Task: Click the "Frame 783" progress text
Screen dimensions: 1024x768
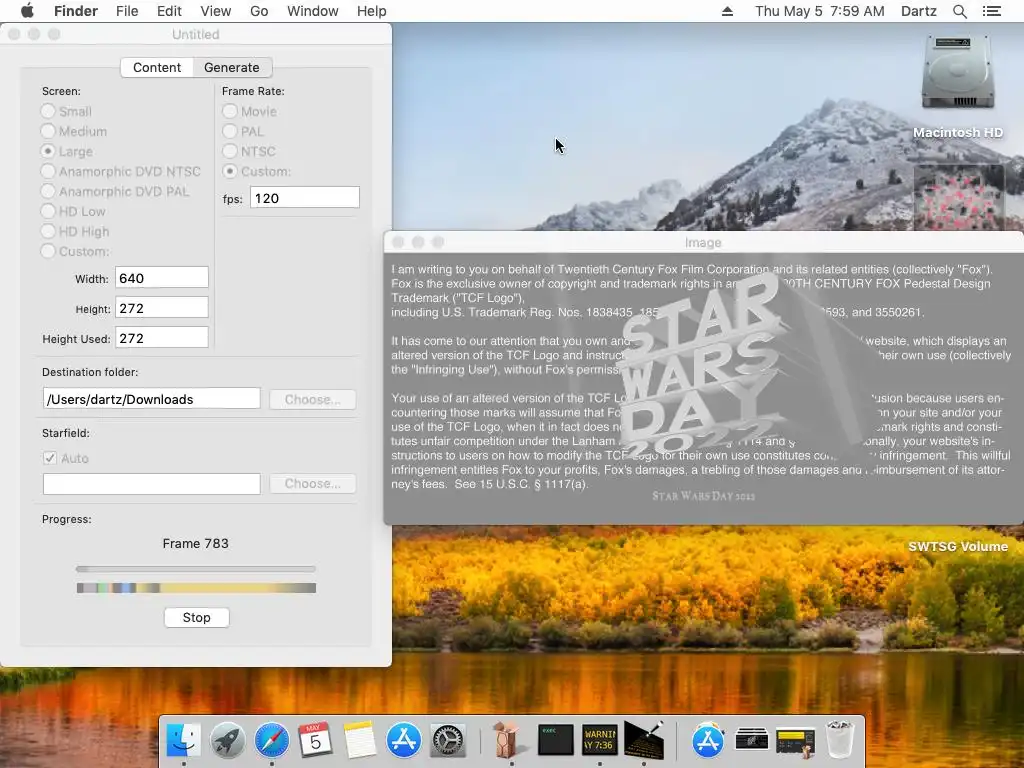Action: 195,543
